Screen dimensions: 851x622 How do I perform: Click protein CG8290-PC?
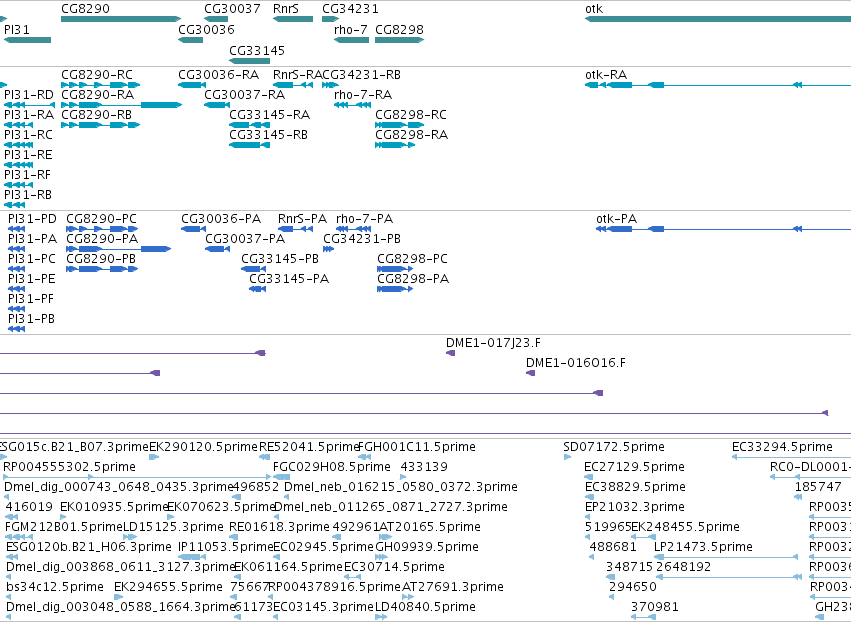pyautogui.click(x=101, y=219)
